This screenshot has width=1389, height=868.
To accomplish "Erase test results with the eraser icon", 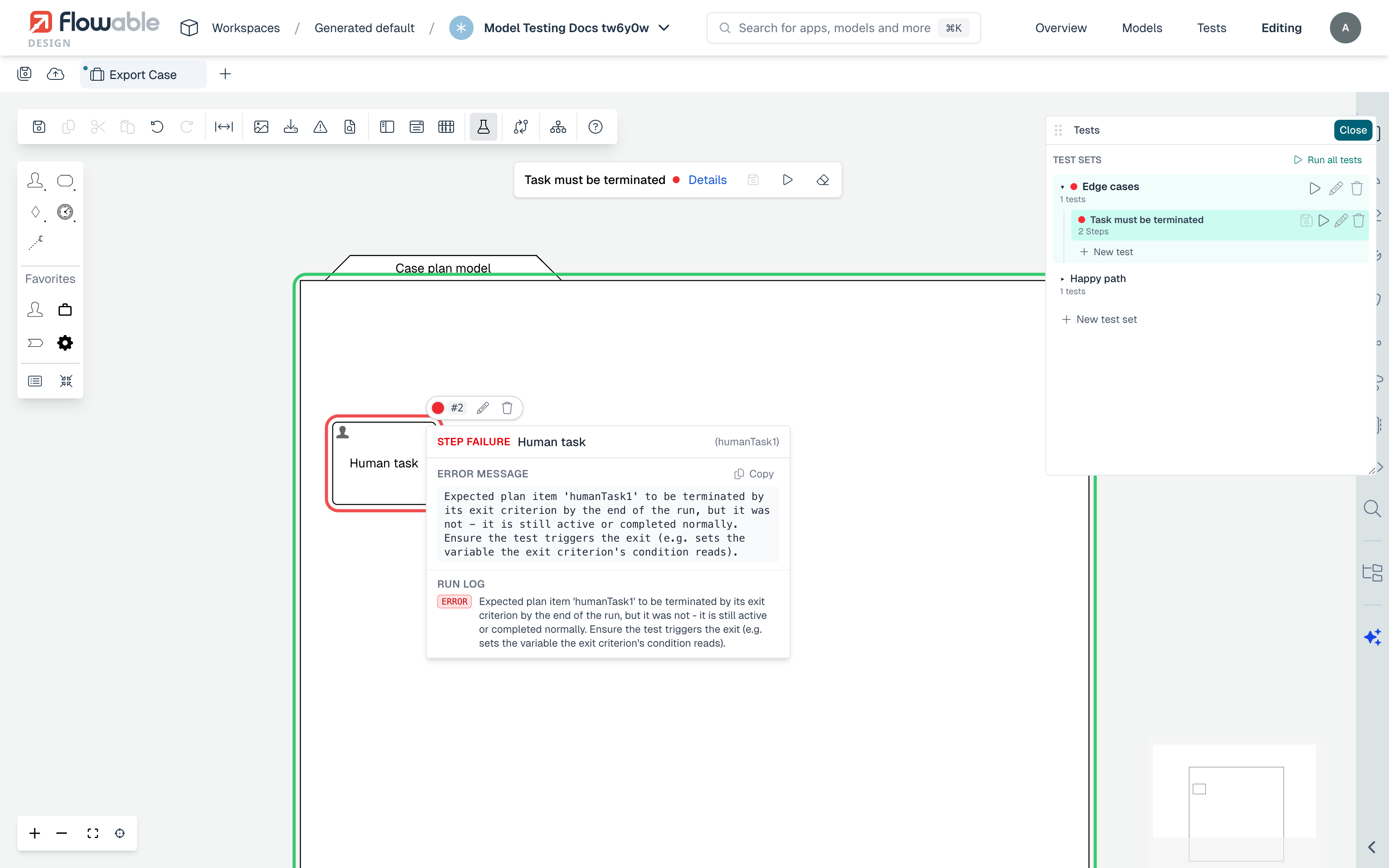I will pos(823,180).
